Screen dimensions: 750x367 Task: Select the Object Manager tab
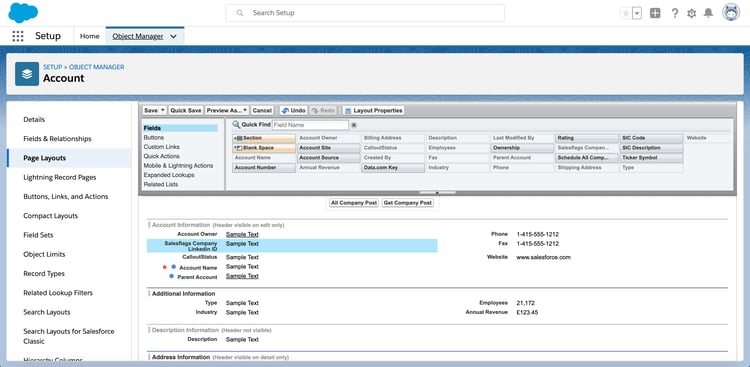click(x=138, y=36)
